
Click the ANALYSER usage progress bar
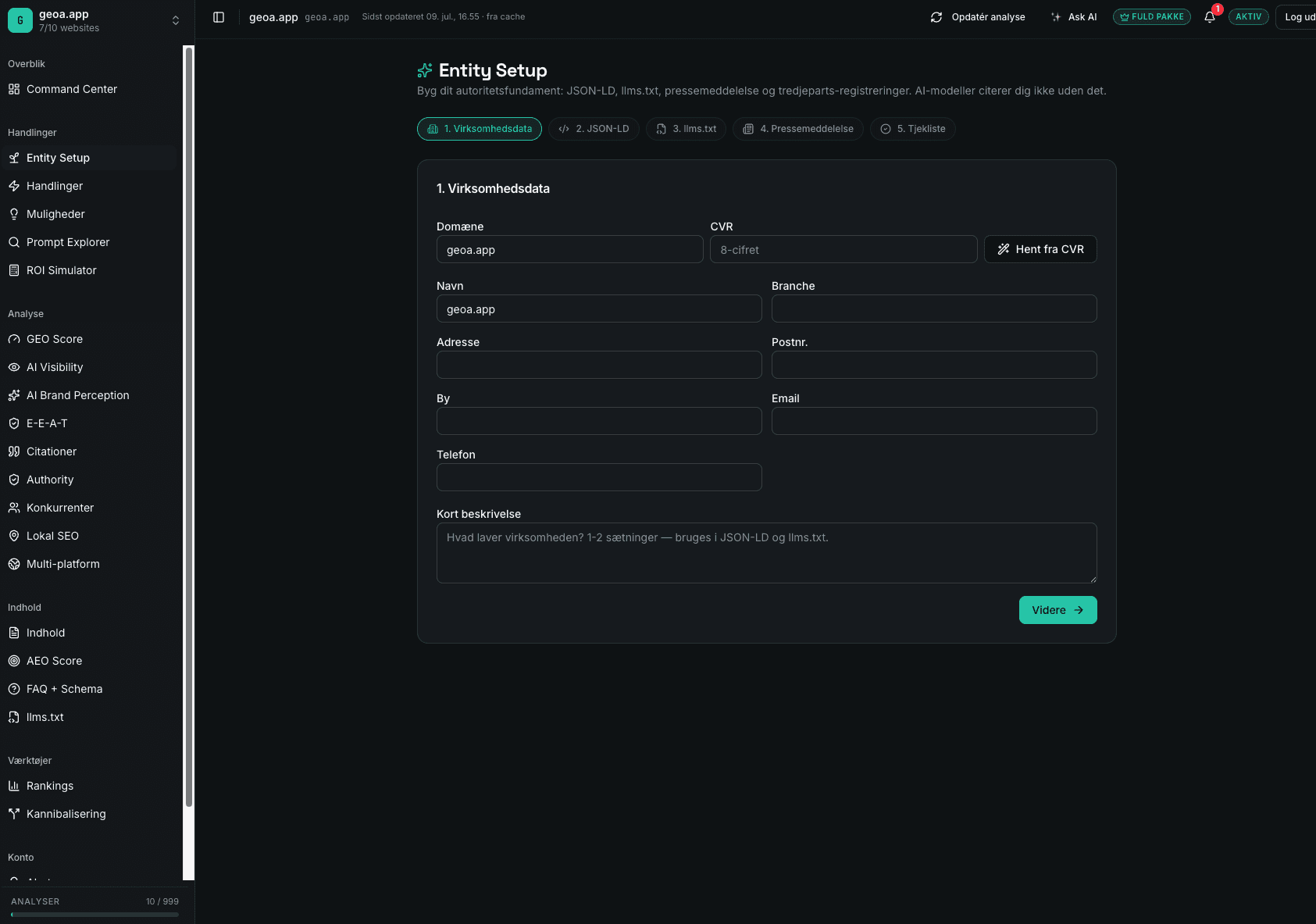coord(95,915)
